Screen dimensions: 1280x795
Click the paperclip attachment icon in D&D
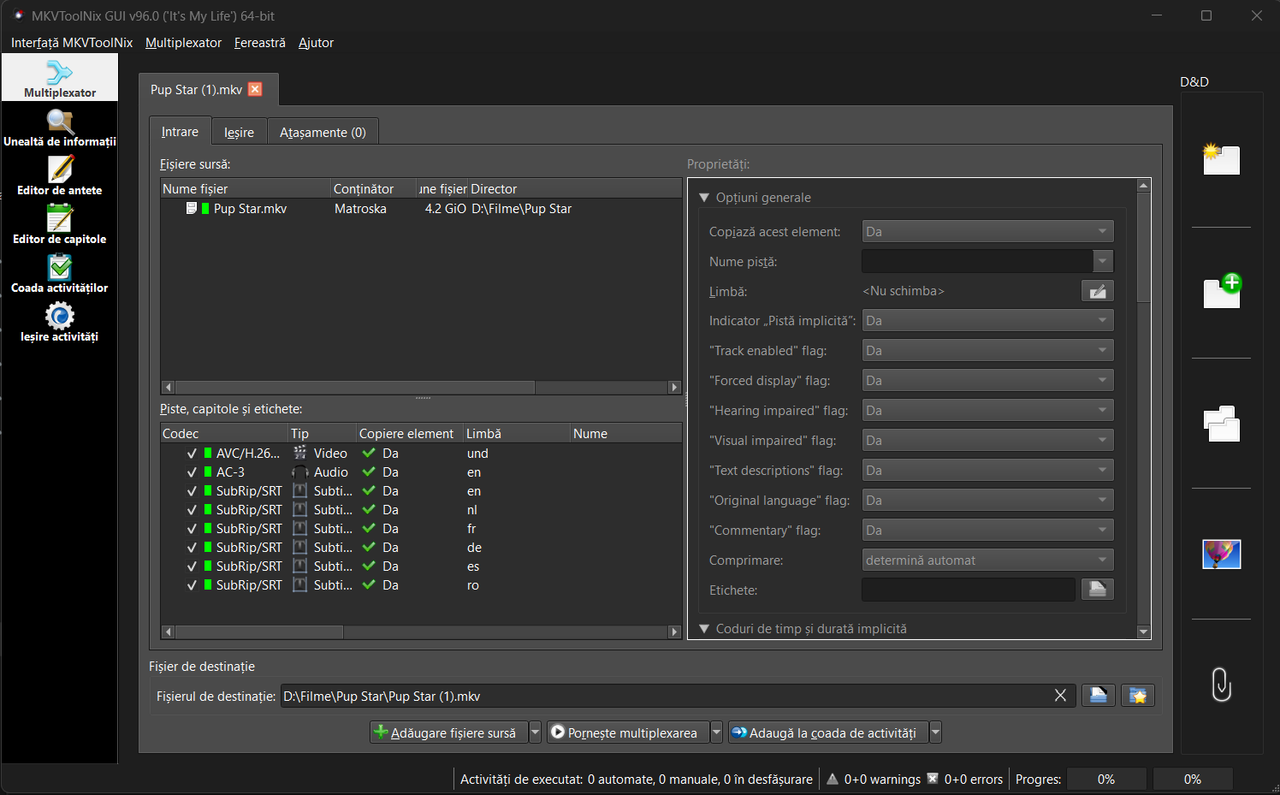coord(1221,684)
